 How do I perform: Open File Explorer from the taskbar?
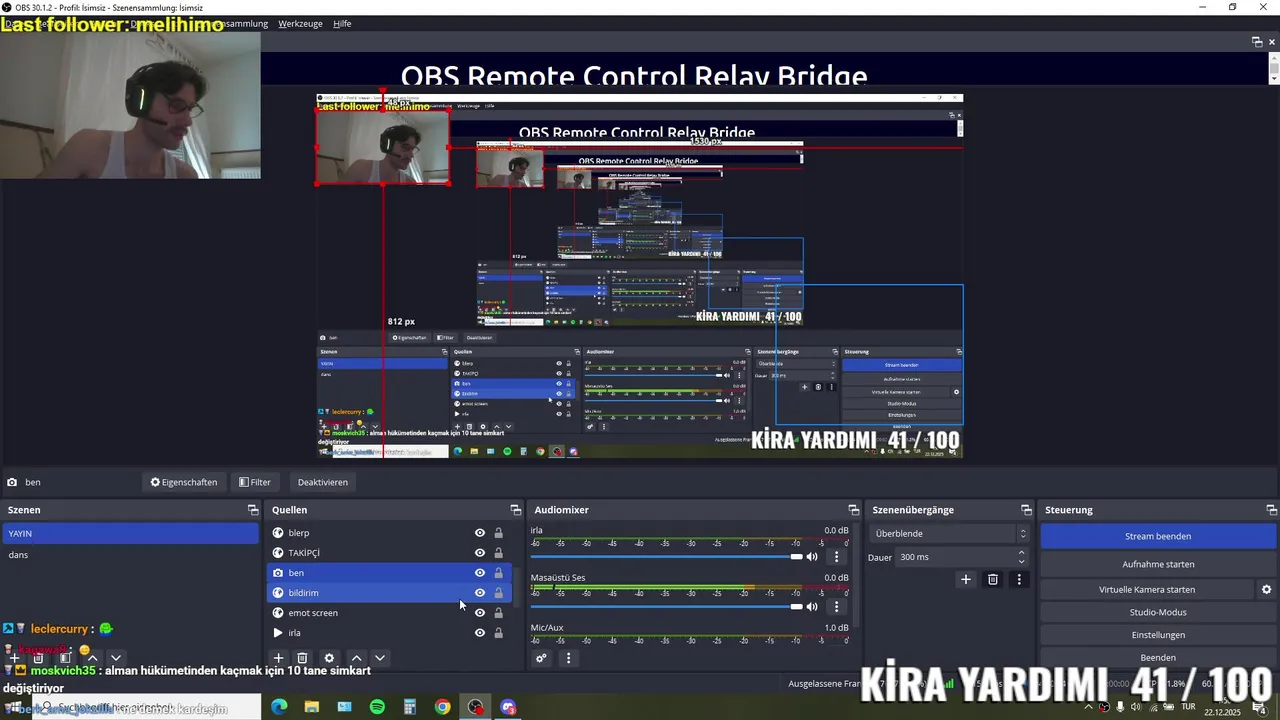[x=312, y=707]
